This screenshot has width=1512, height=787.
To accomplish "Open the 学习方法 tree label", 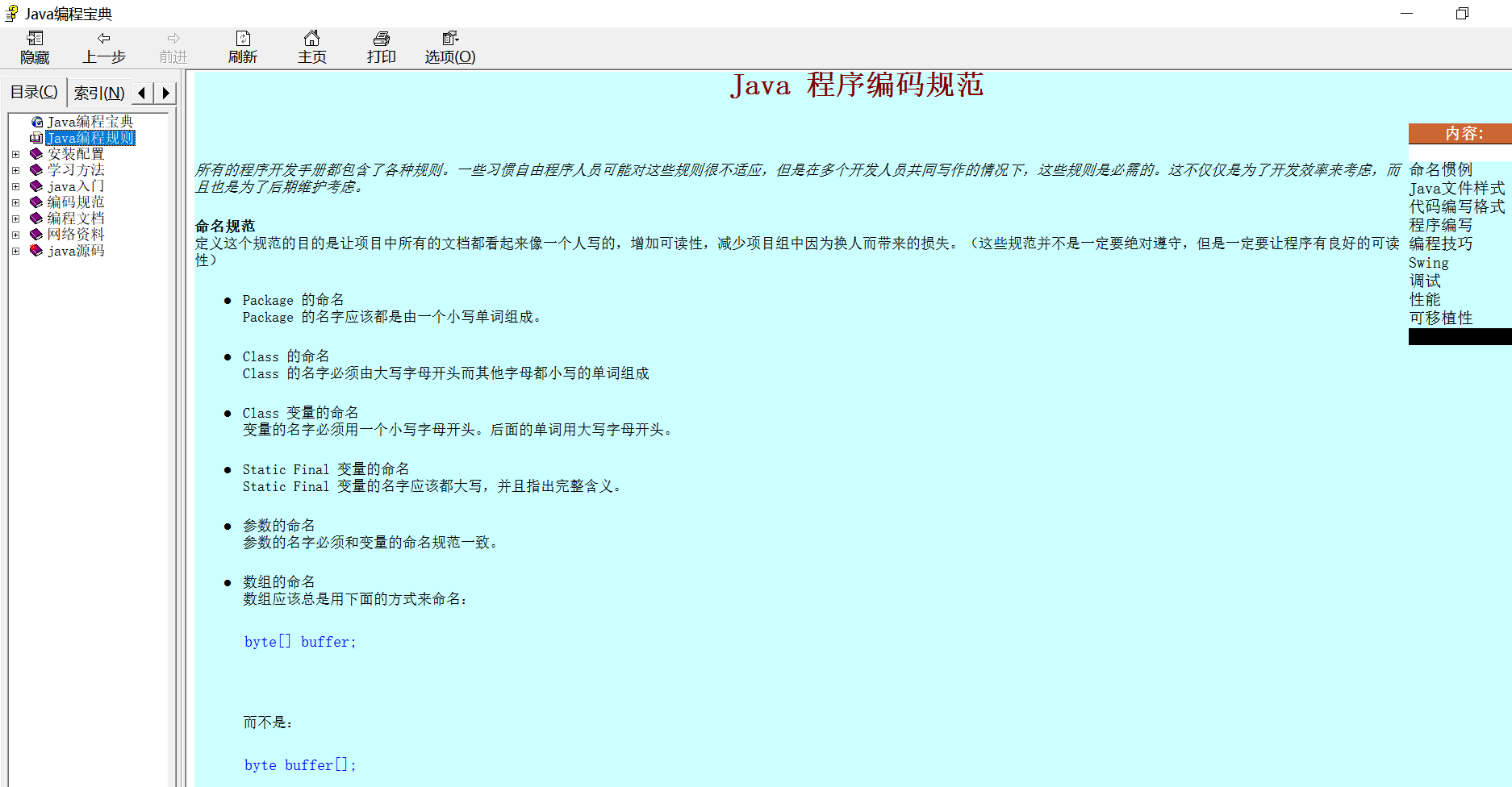I will coord(76,170).
